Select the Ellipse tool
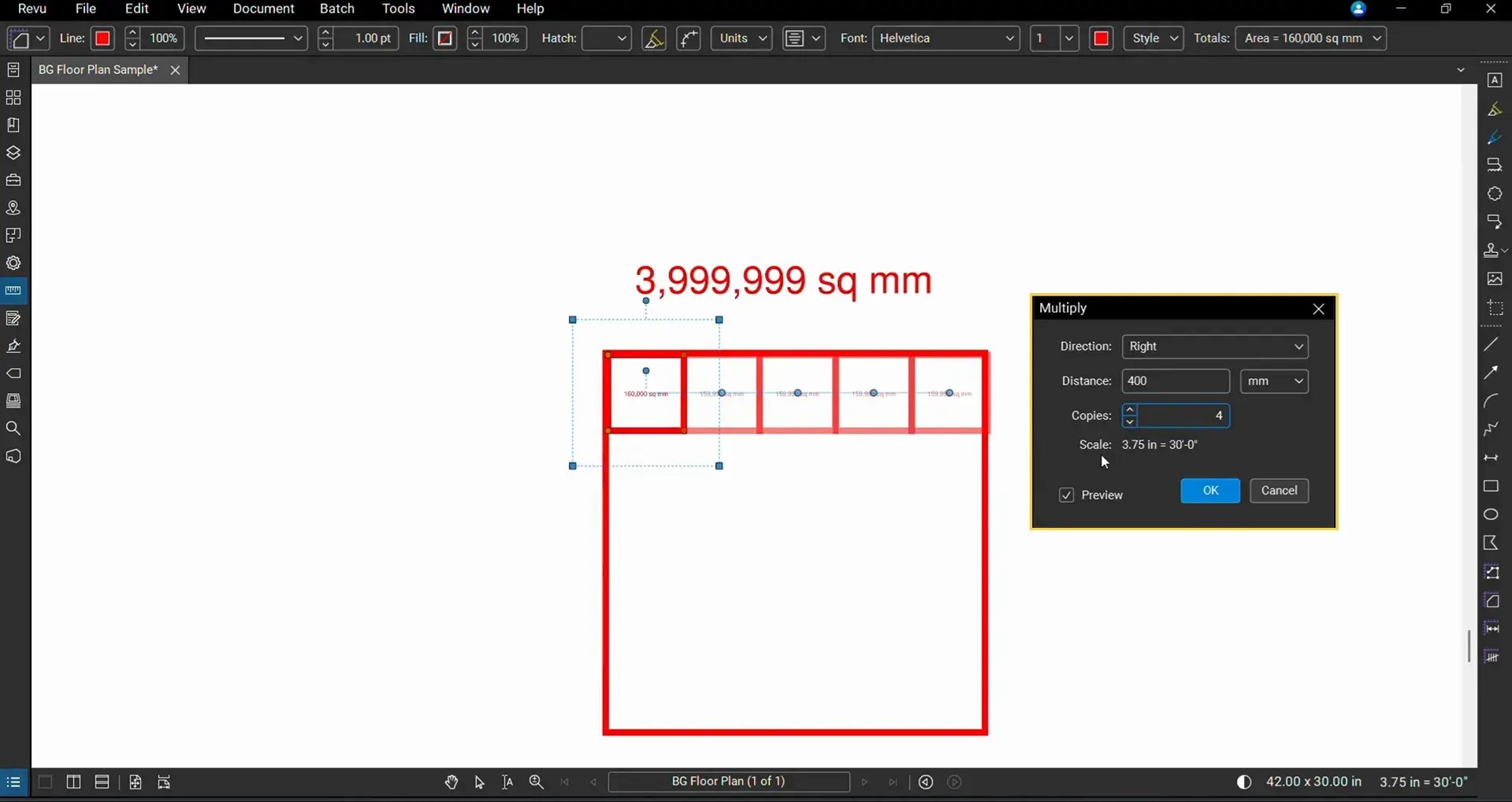Screen dimensions: 1512x802 tap(1491, 514)
